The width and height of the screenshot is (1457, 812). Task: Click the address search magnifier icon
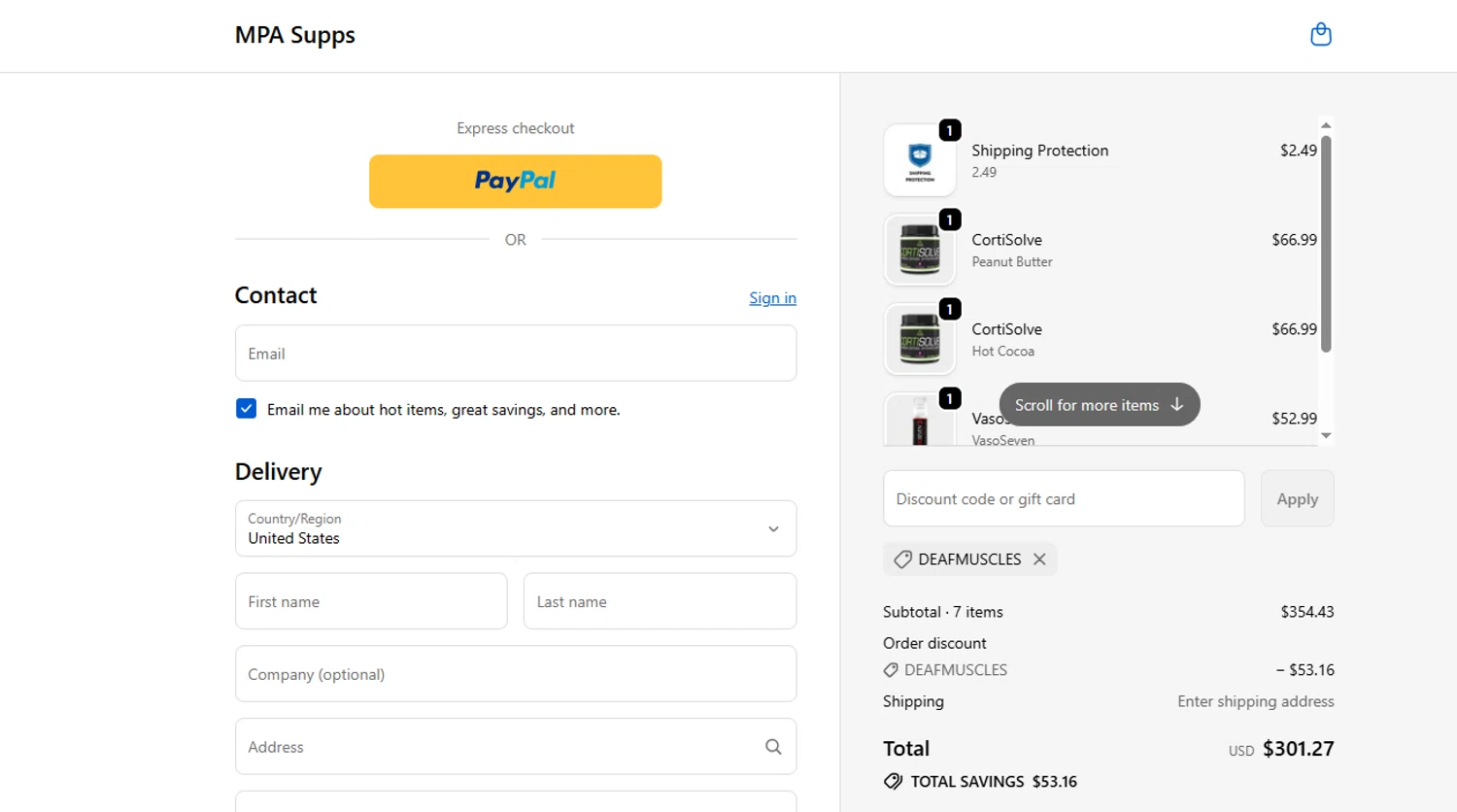773,747
